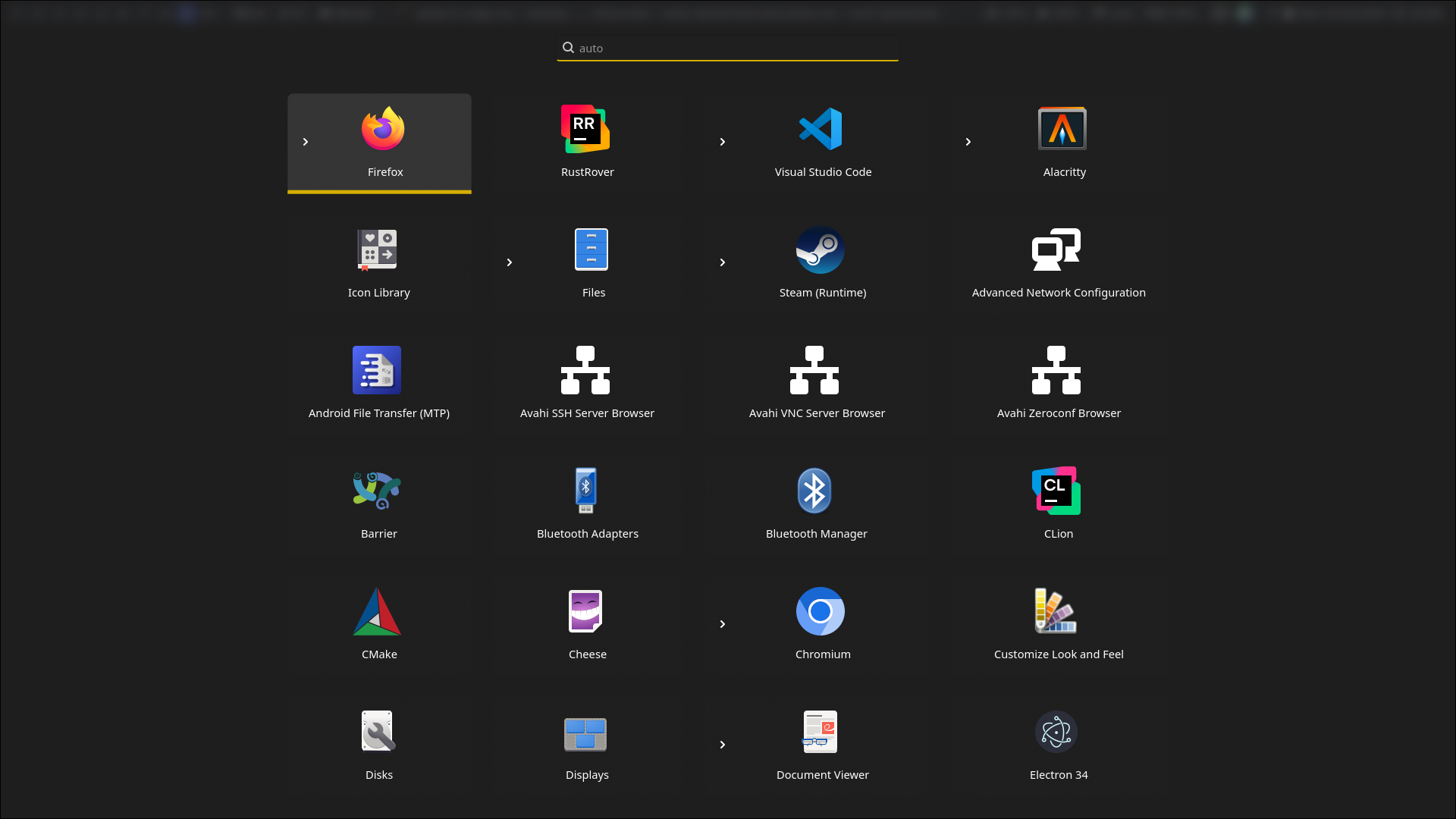Launch the CLion application

[1056, 491]
